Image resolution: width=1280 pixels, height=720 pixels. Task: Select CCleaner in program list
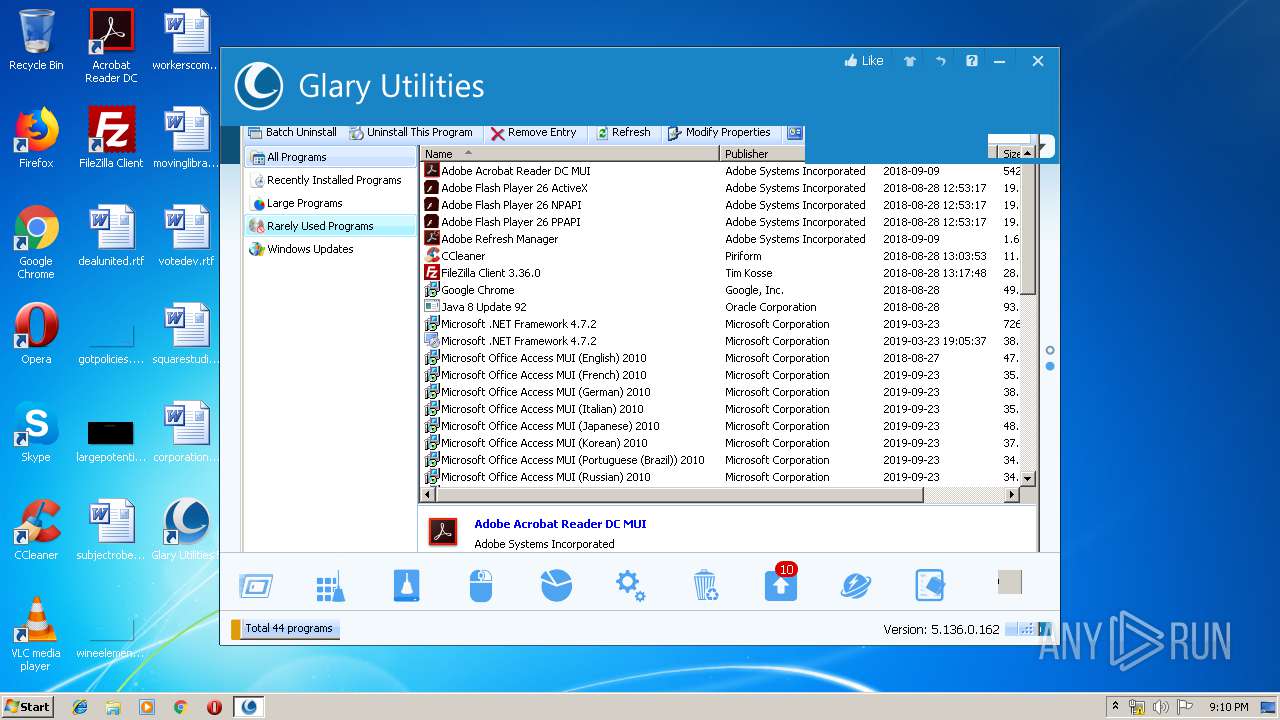[721, 256]
